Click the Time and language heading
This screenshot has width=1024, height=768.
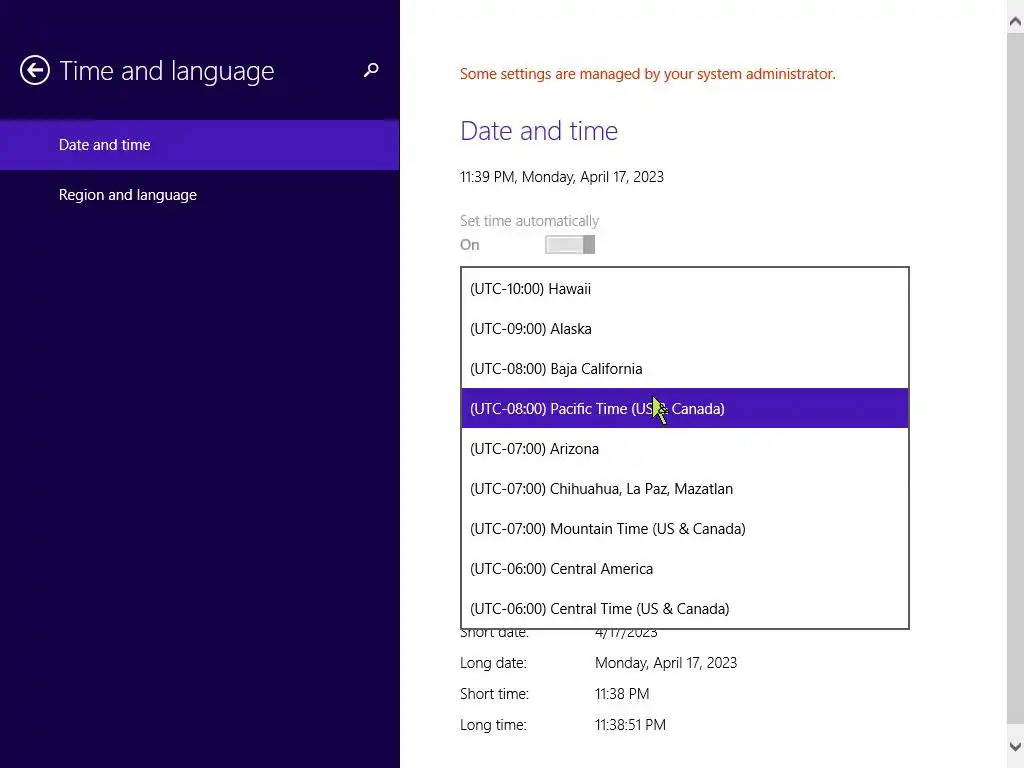click(x=167, y=71)
